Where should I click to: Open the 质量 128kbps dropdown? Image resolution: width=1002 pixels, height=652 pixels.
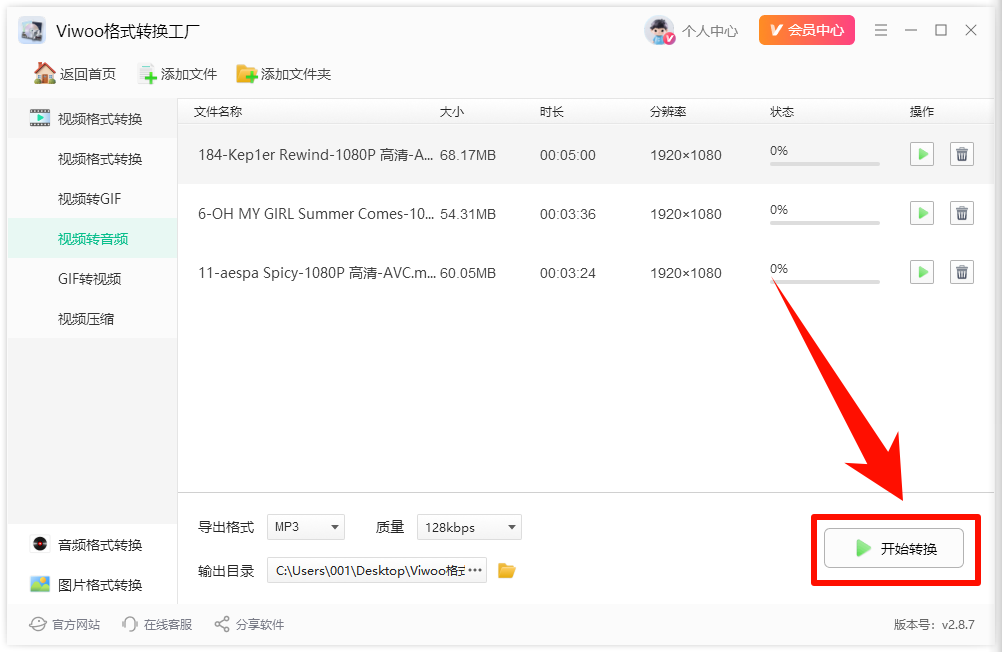click(469, 527)
